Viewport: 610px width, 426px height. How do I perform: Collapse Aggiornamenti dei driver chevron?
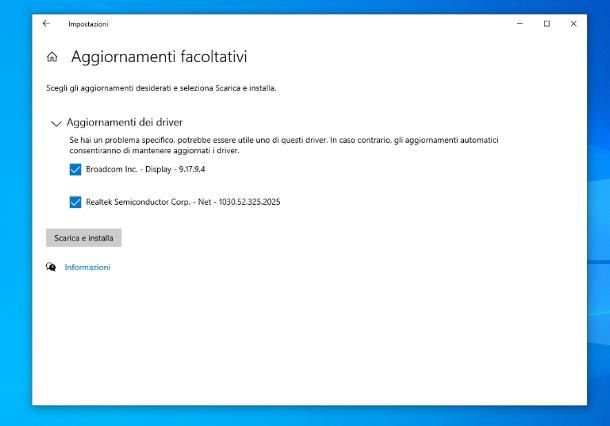tap(56, 123)
